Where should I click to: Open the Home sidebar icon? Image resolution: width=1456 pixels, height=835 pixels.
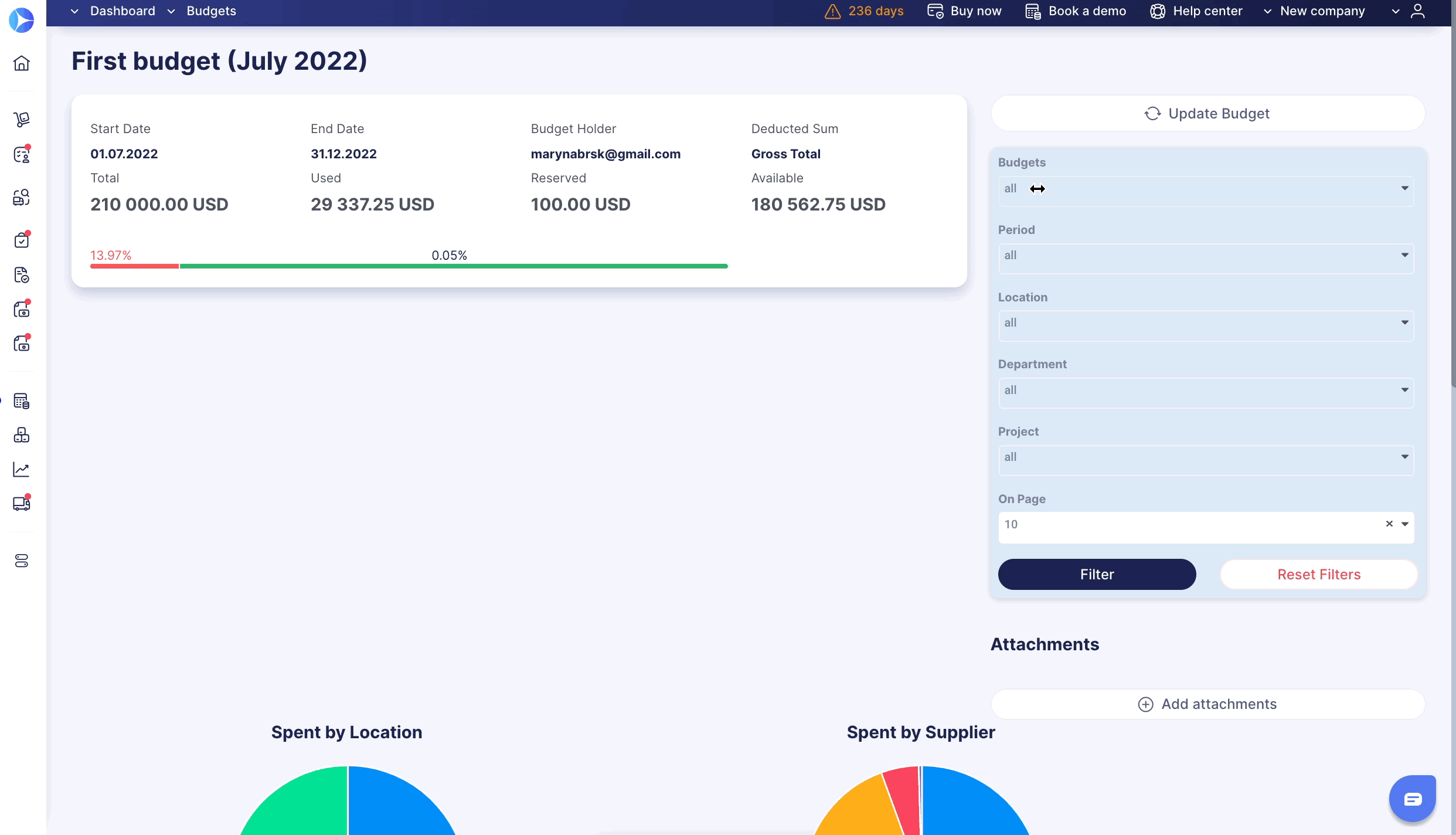point(22,63)
